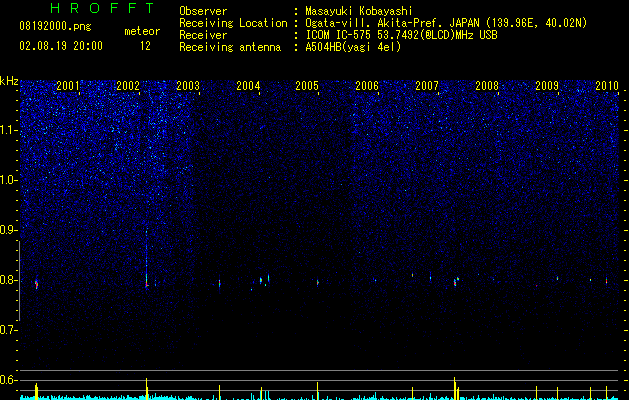Image resolution: width=629 pixels, height=400 pixels.
Task: Click the tall meteor echo streak after 2002
Action: [x=146, y=259]
